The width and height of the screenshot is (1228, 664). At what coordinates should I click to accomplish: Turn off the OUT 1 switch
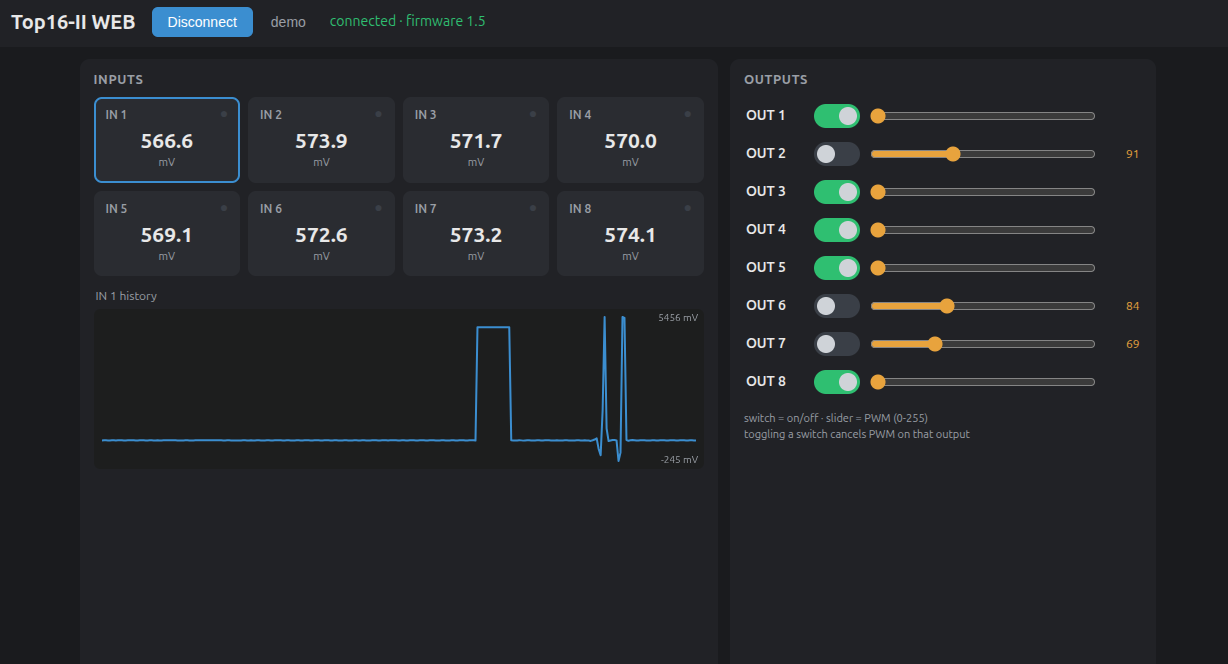coord(837,116)
